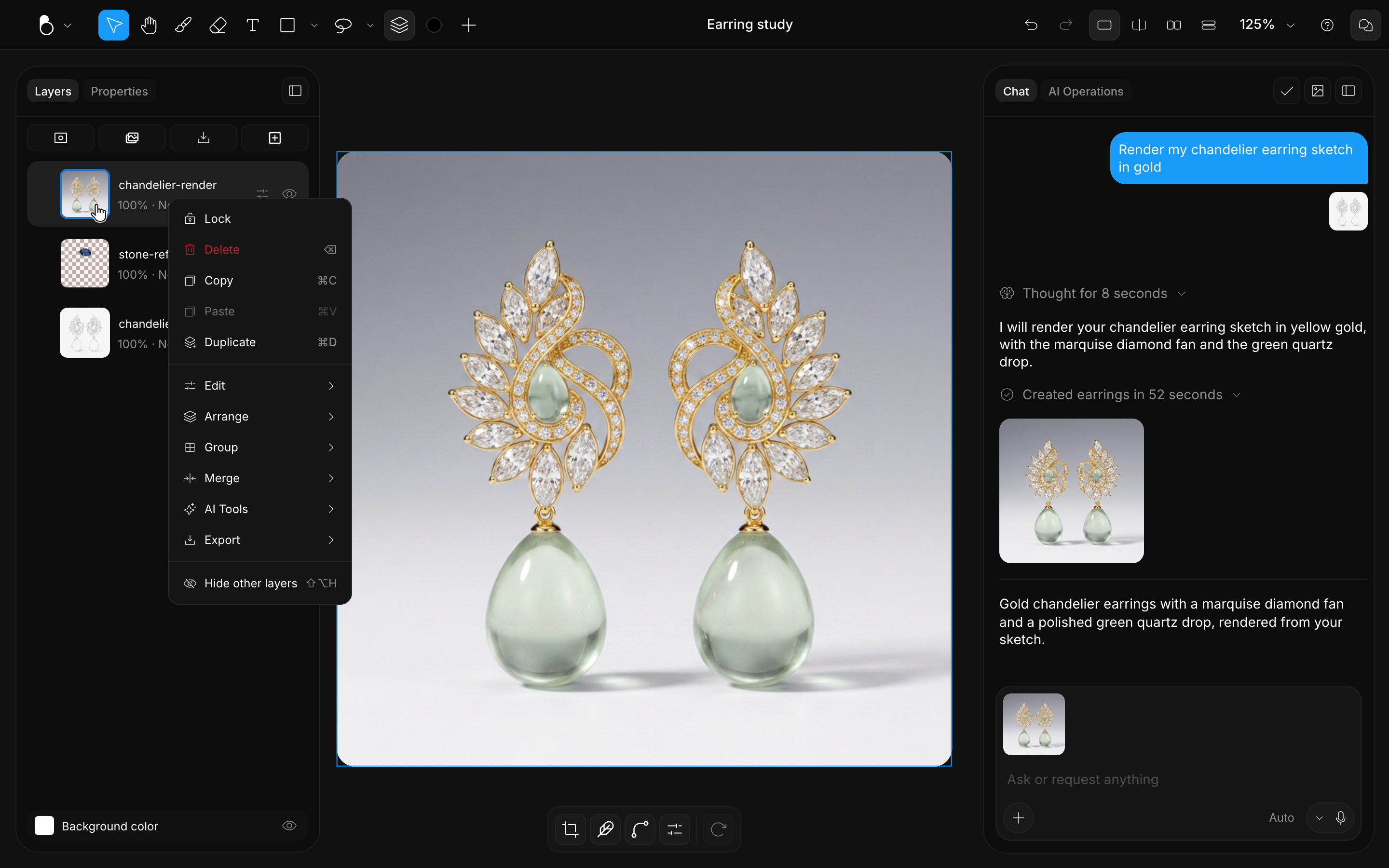
Task: Toggle the chat panel icon top right
Action: (x=1365, y=25)
